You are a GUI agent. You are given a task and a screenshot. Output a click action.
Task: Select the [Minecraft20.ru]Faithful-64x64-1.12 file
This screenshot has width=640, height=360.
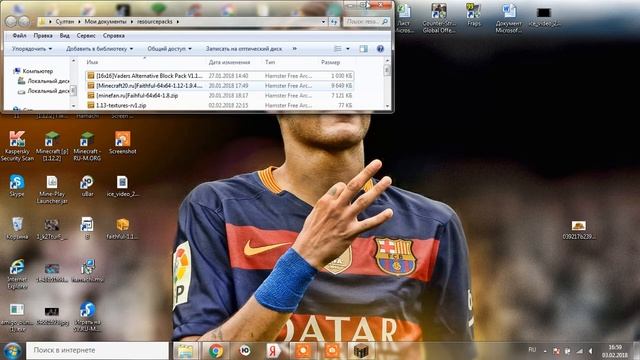220,86
